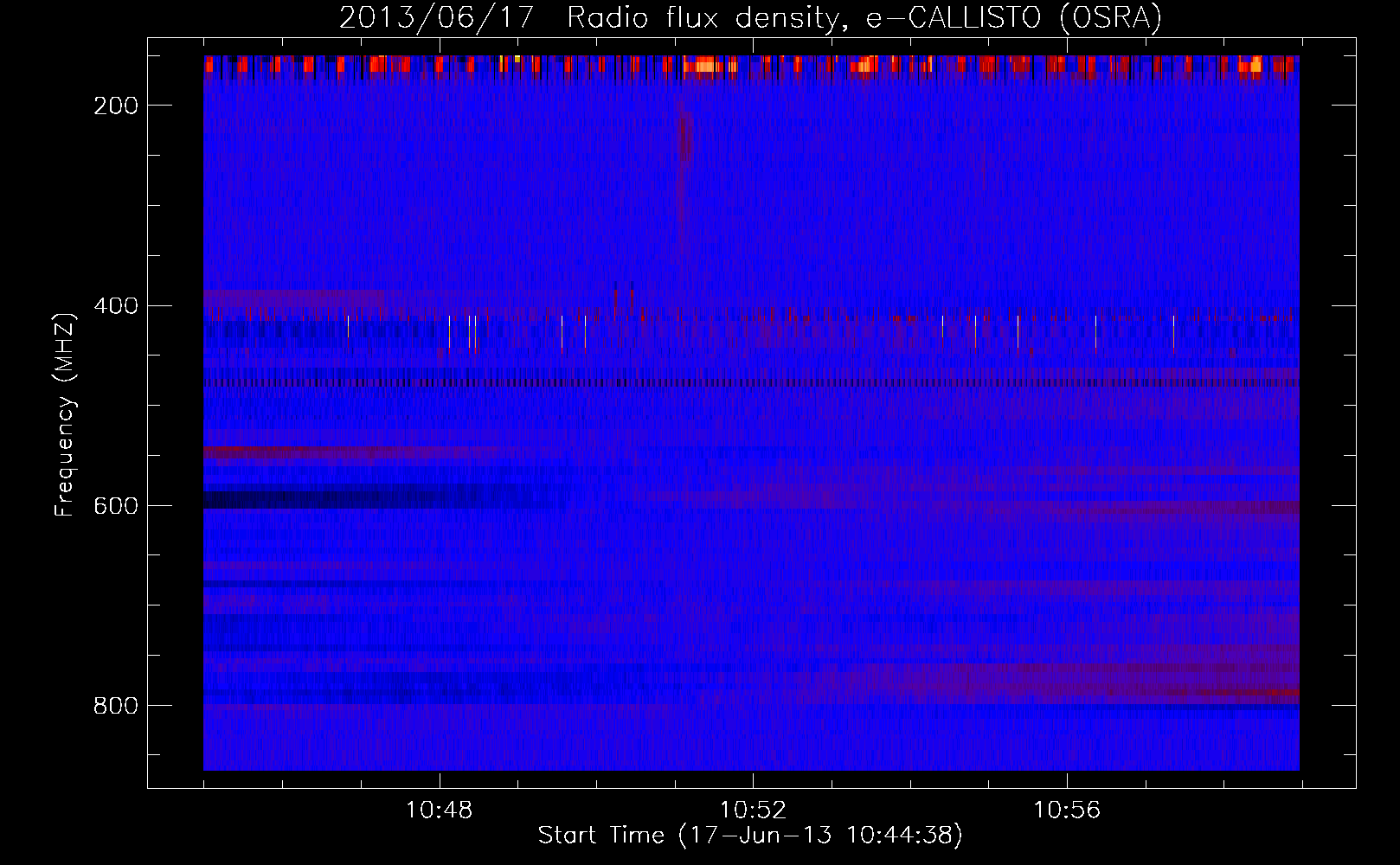The image size is (1400, 865).
Task: Click the 10:56 time tick label
Action: (x=1067, y=811)
